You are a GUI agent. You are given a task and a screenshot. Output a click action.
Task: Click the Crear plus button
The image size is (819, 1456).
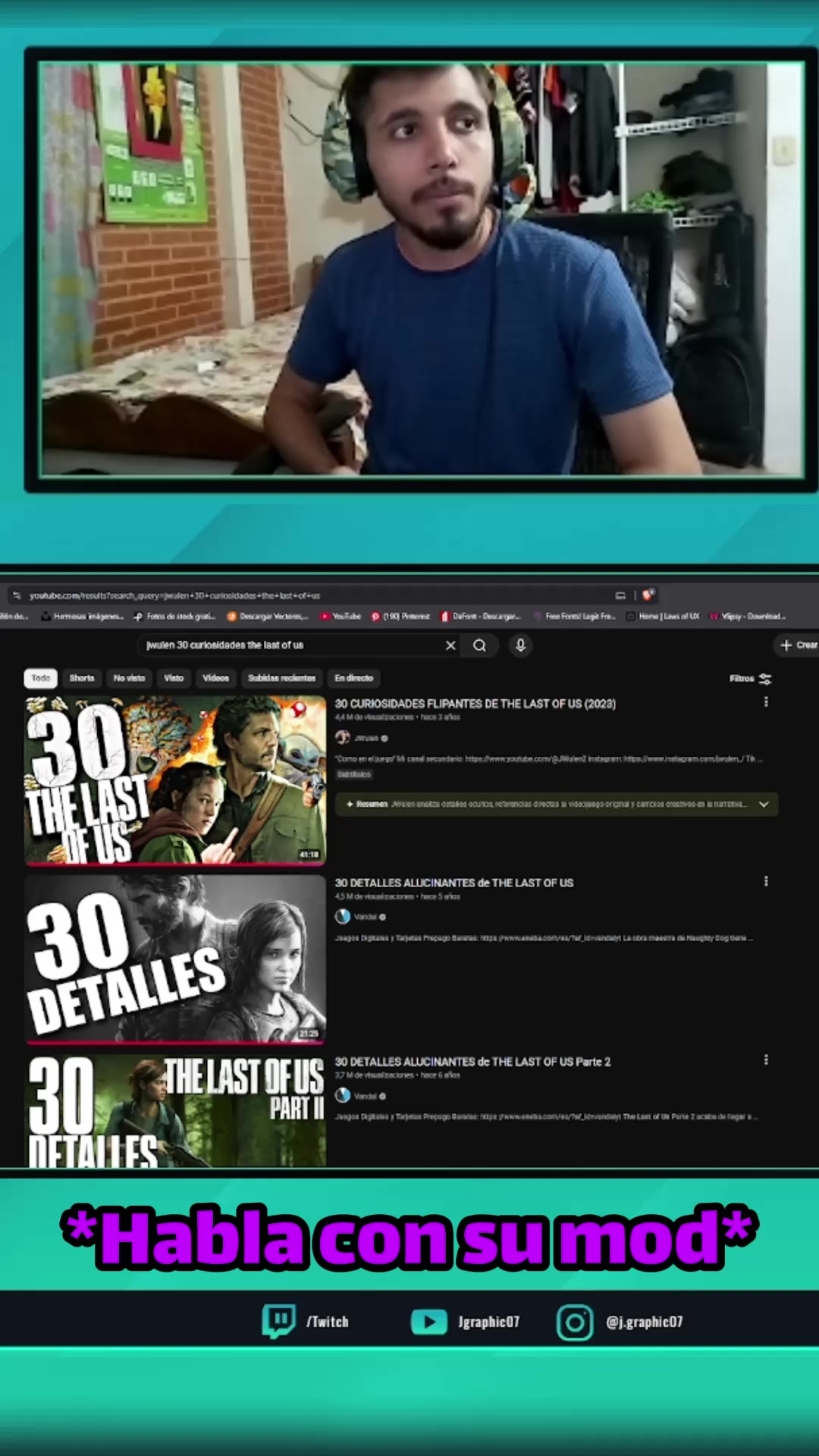pyautogui.click(x=799, y=645)
